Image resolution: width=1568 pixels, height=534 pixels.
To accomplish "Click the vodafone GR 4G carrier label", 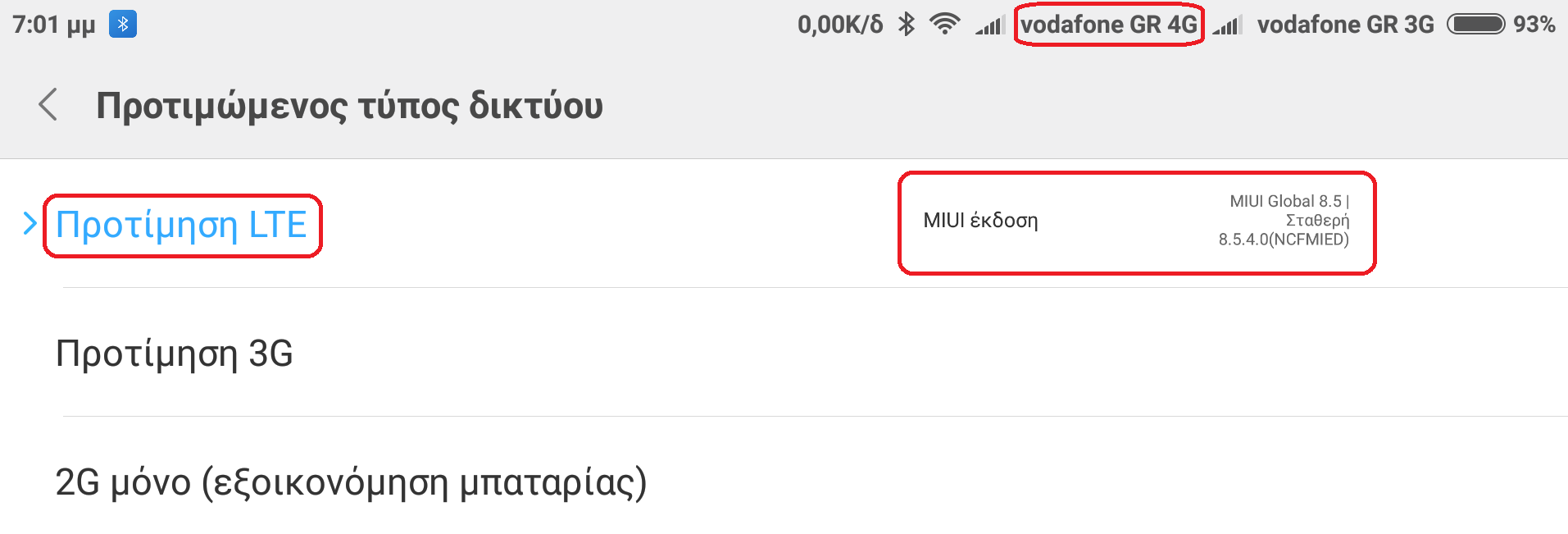I will 1108,25.
